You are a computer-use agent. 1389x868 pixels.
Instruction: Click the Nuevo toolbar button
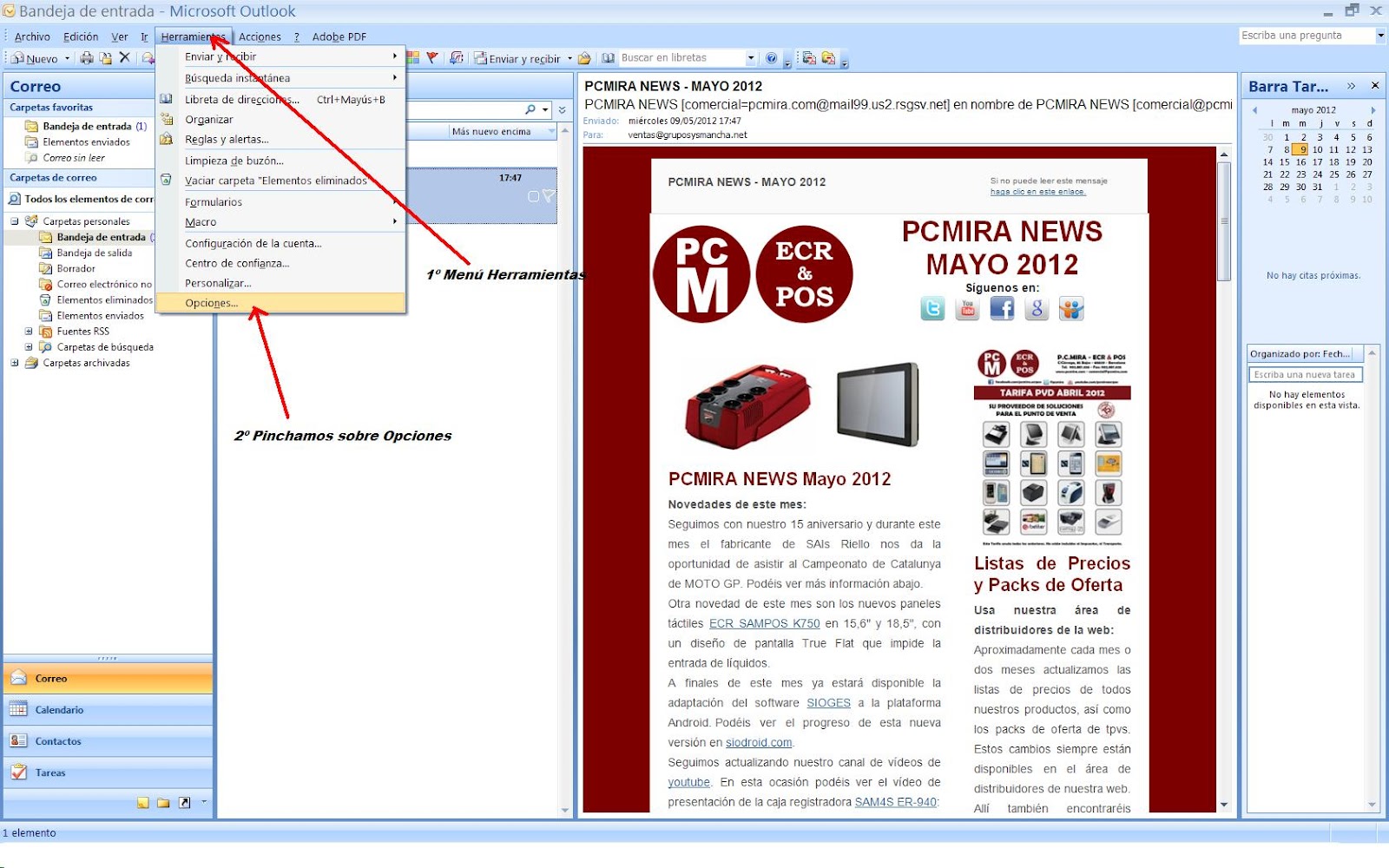coord(36,59)
